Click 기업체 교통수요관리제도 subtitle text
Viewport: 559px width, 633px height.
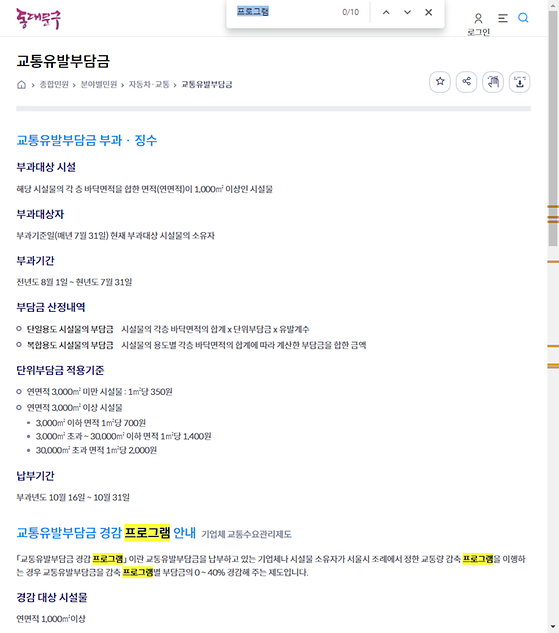click(246, 534)
